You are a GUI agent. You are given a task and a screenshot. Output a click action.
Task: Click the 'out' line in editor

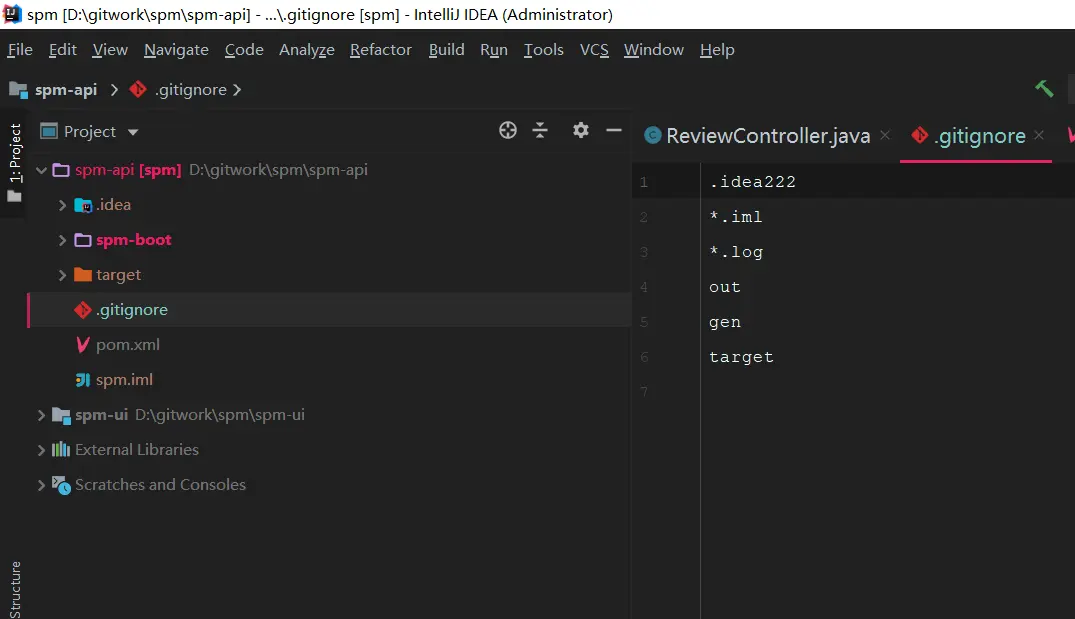(x=725, y=287)
